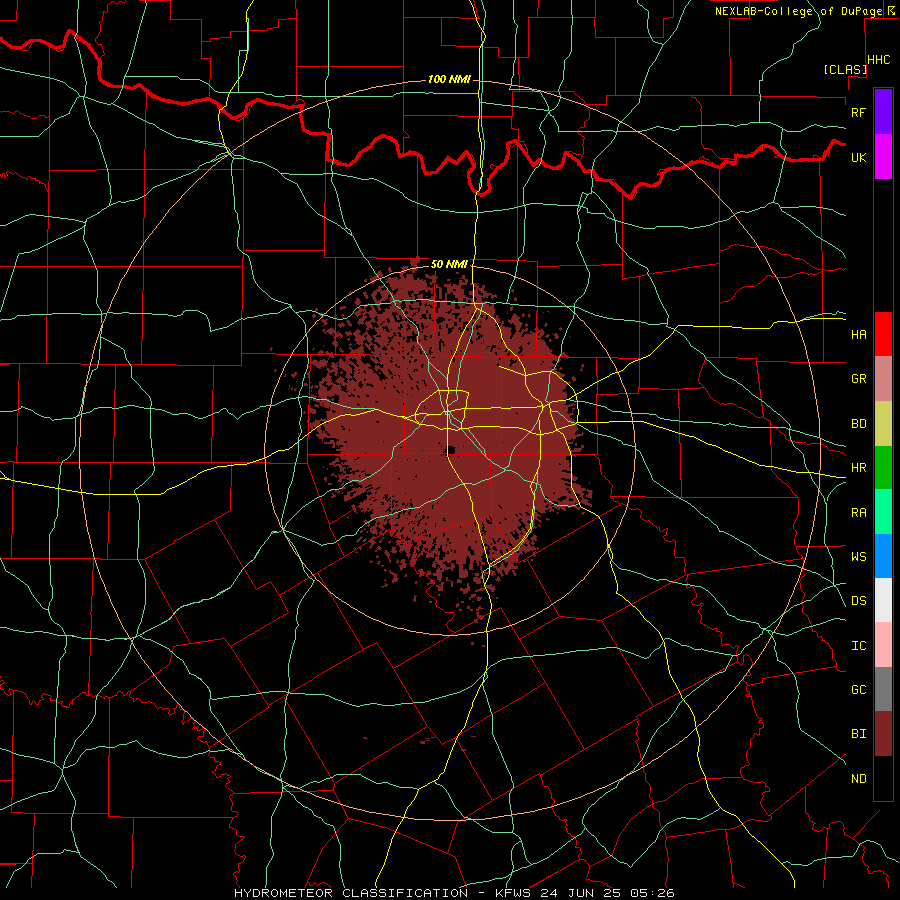
Task: Click the 05:26 timestamp in footer
Action: (x=654, y=893)
